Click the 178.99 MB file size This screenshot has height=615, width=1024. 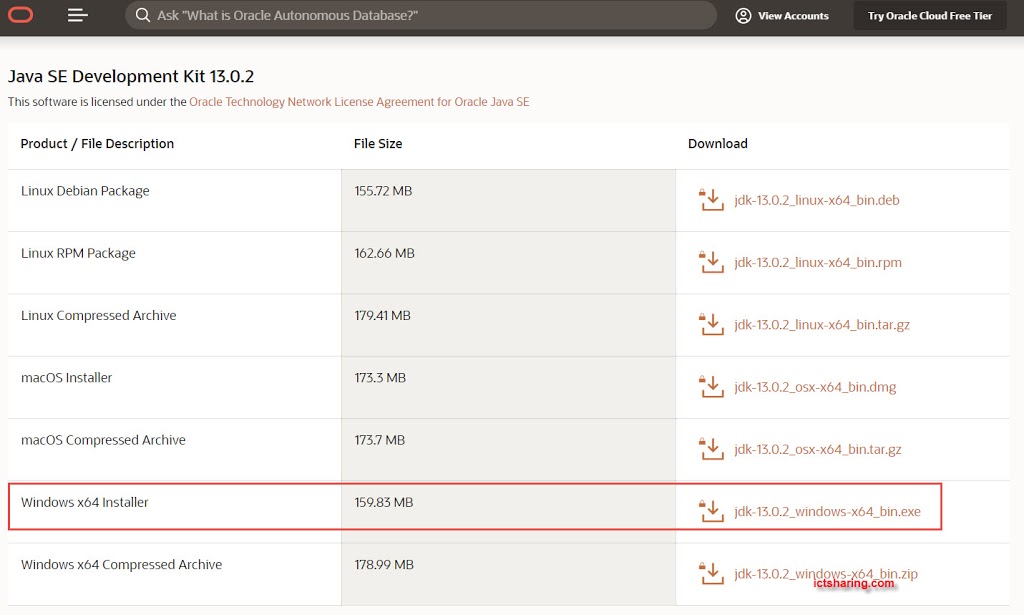pos(384,565)
